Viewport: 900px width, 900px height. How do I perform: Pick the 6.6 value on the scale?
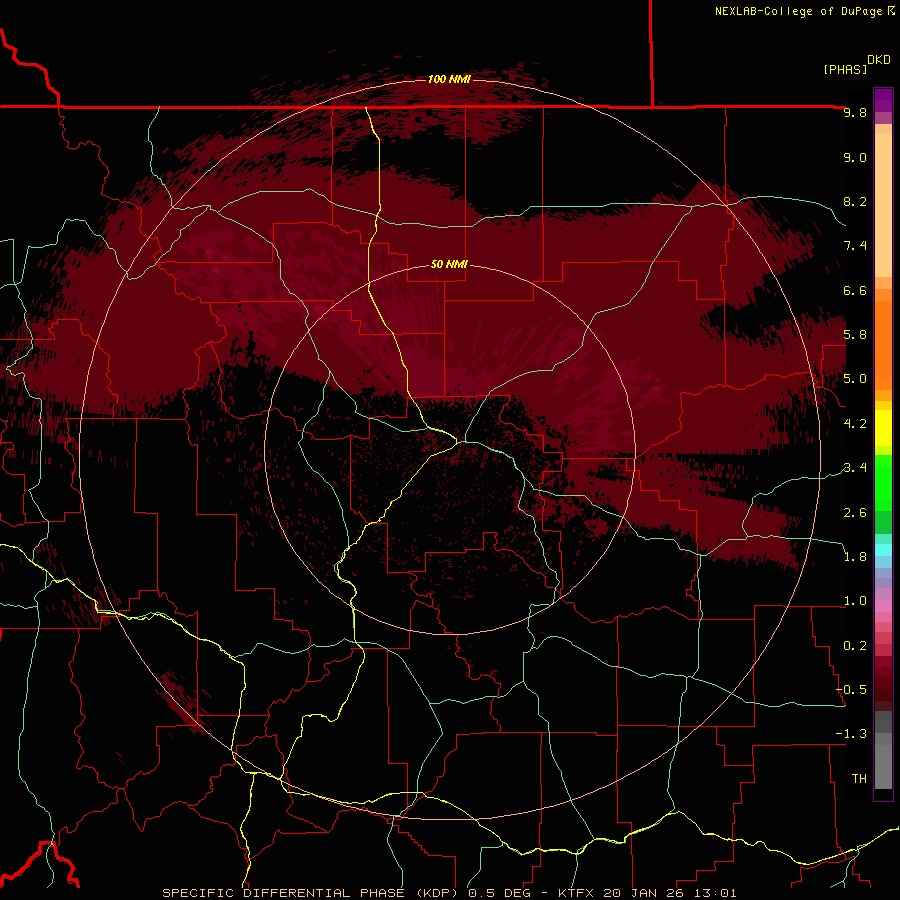[855, 290]
